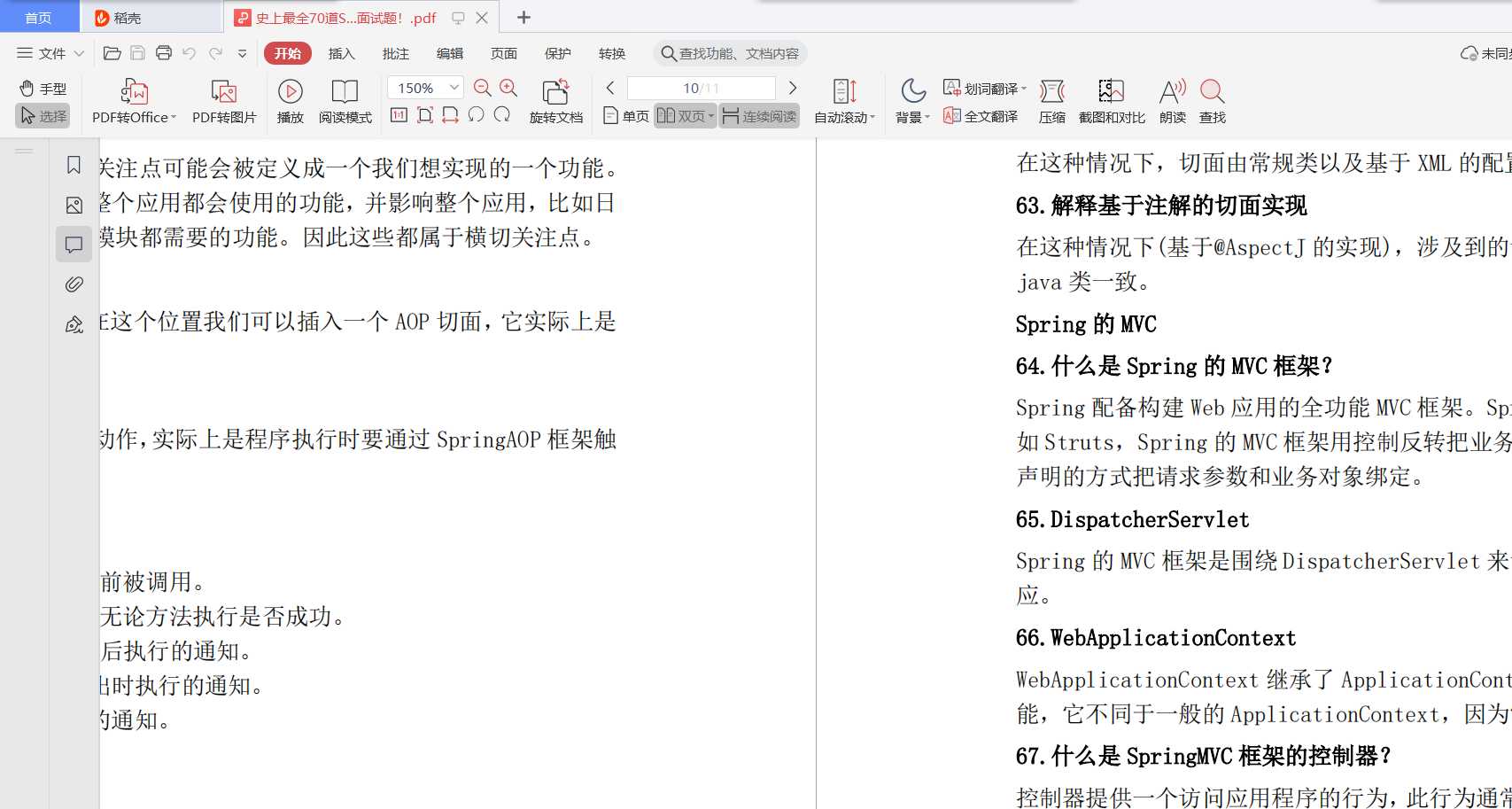Click the 查找 find tool
The image size is (1512, 809).
click(1213, 102)
